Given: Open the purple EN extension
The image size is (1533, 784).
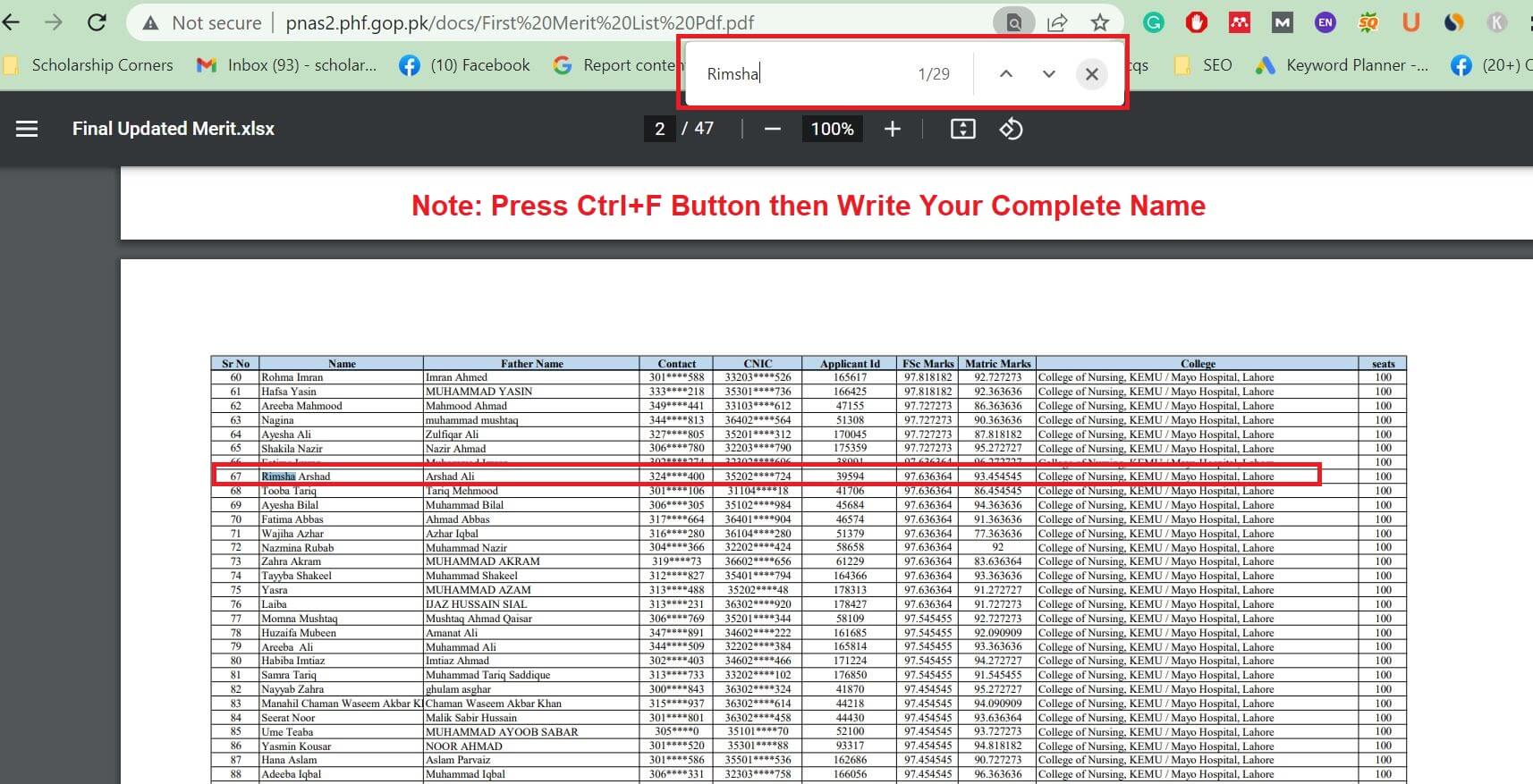Looking at the screenshot, I should [1325, 23].
